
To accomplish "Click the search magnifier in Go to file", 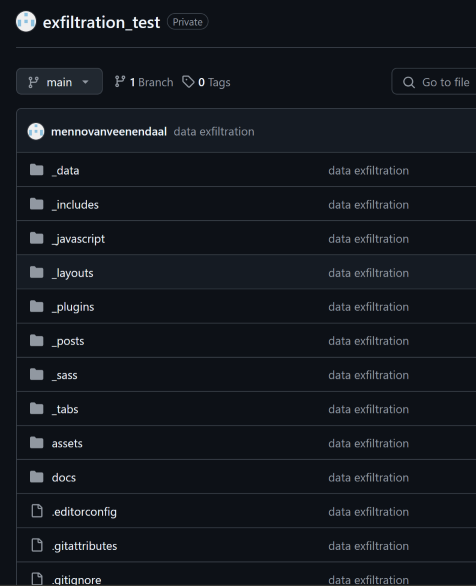I will 409,82.
